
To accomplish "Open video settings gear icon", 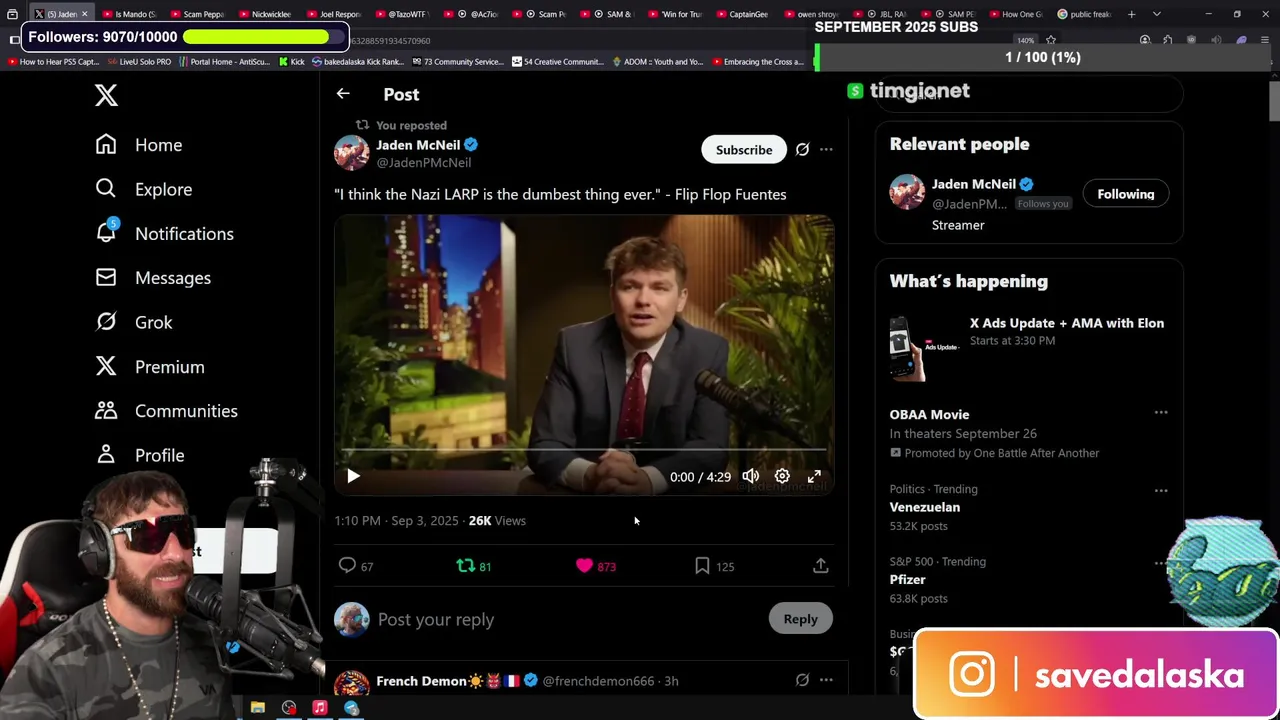I will (x=782, y=477).
